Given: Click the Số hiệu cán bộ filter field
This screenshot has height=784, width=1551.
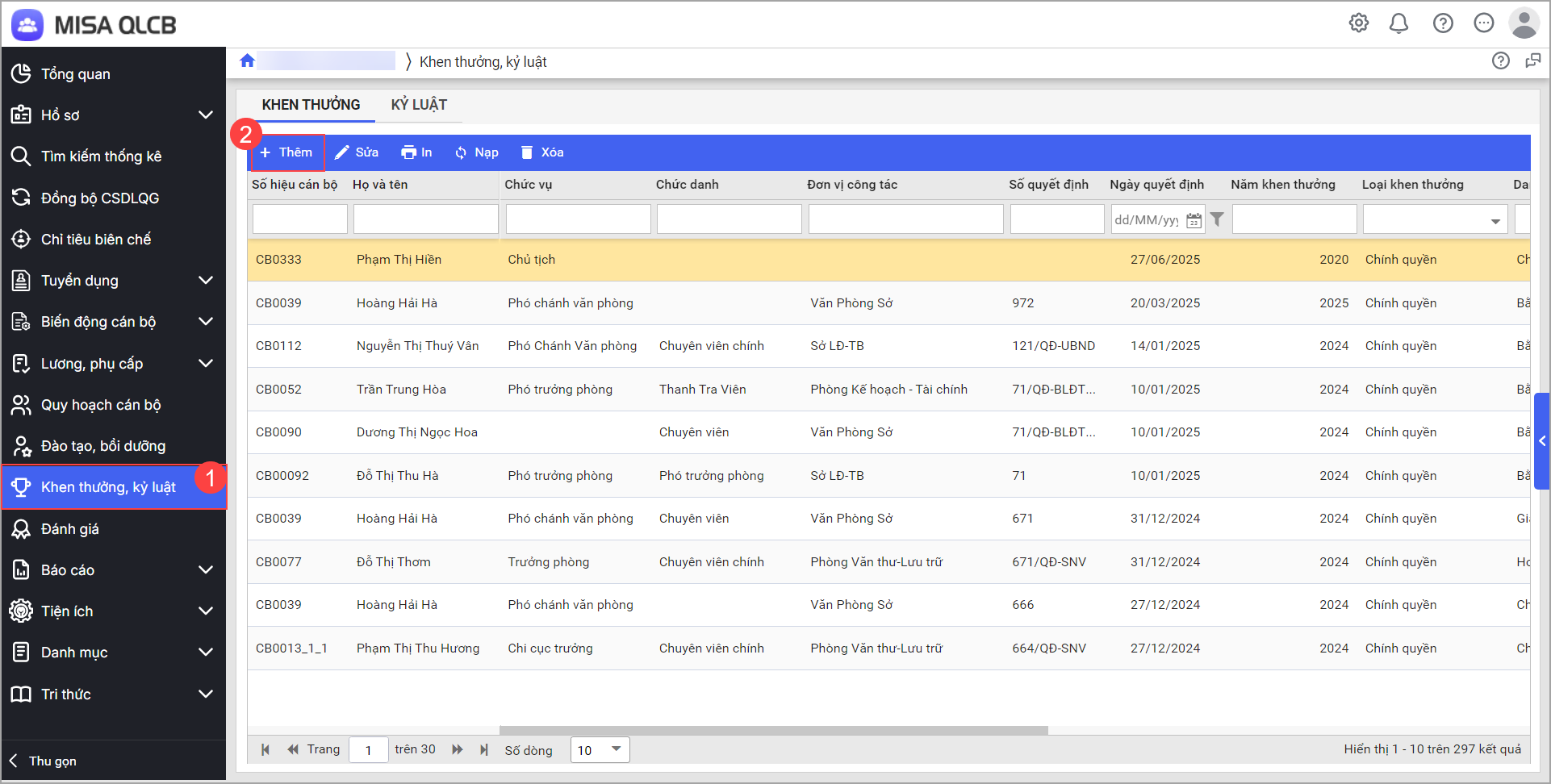Looking at the screenshot, I should pos(300,219).
